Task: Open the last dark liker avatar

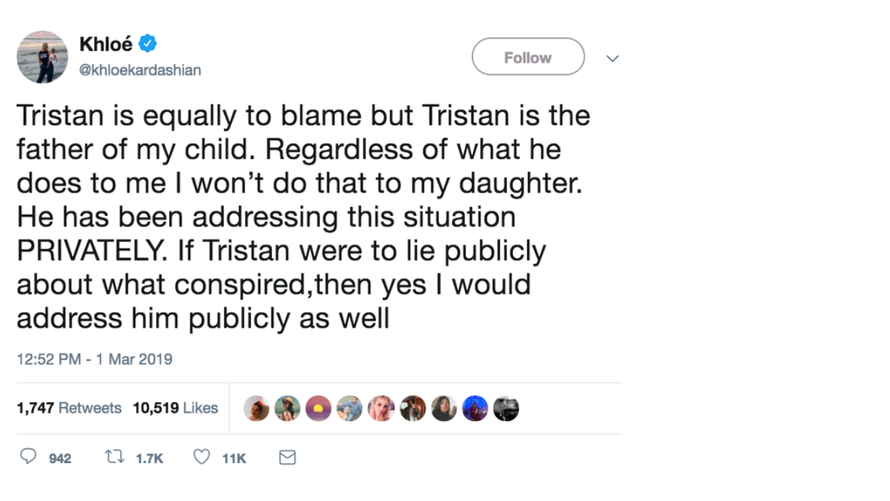Action: point(506,408)
